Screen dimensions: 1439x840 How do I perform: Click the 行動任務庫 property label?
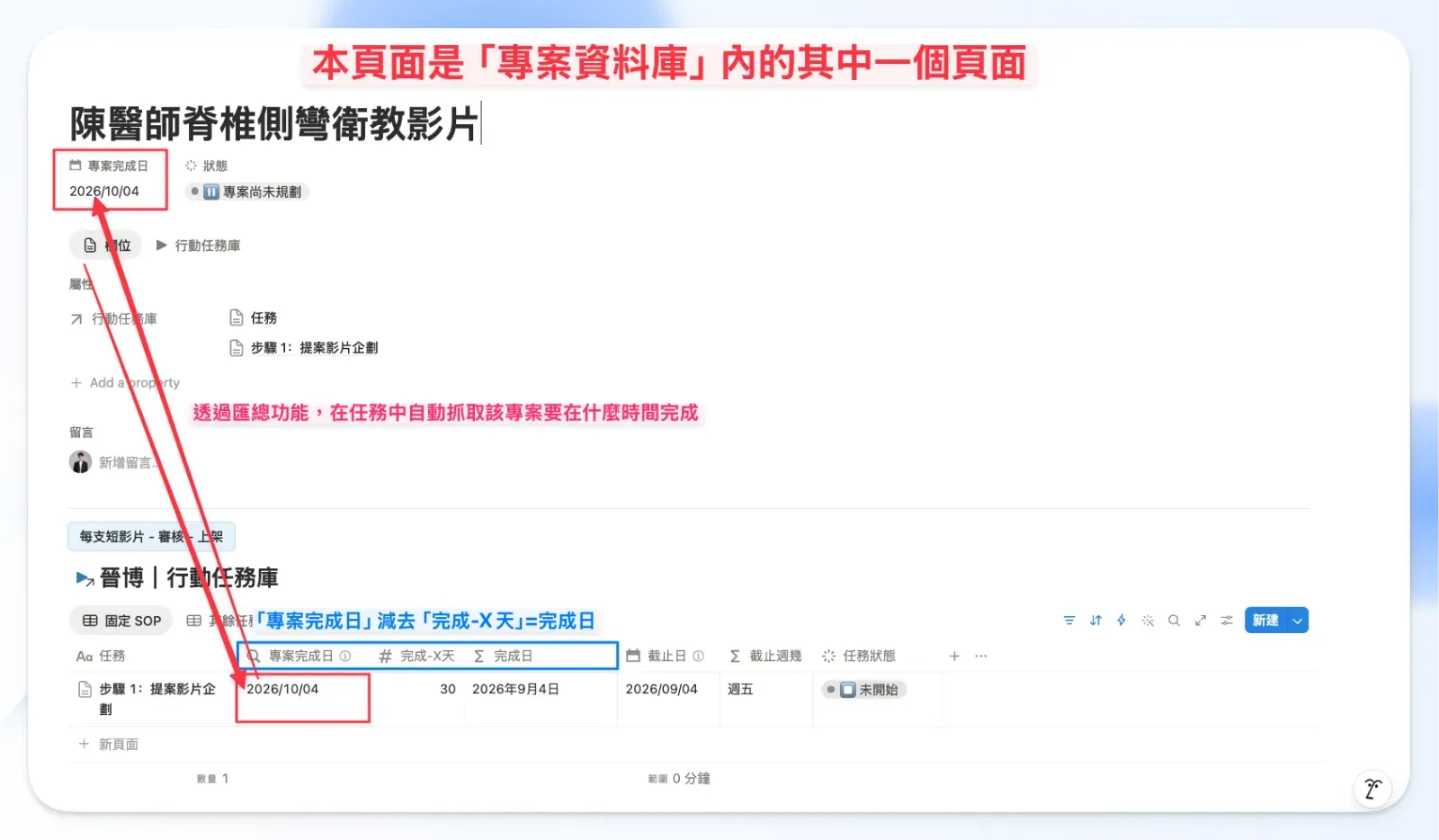(x=114, y=319)
